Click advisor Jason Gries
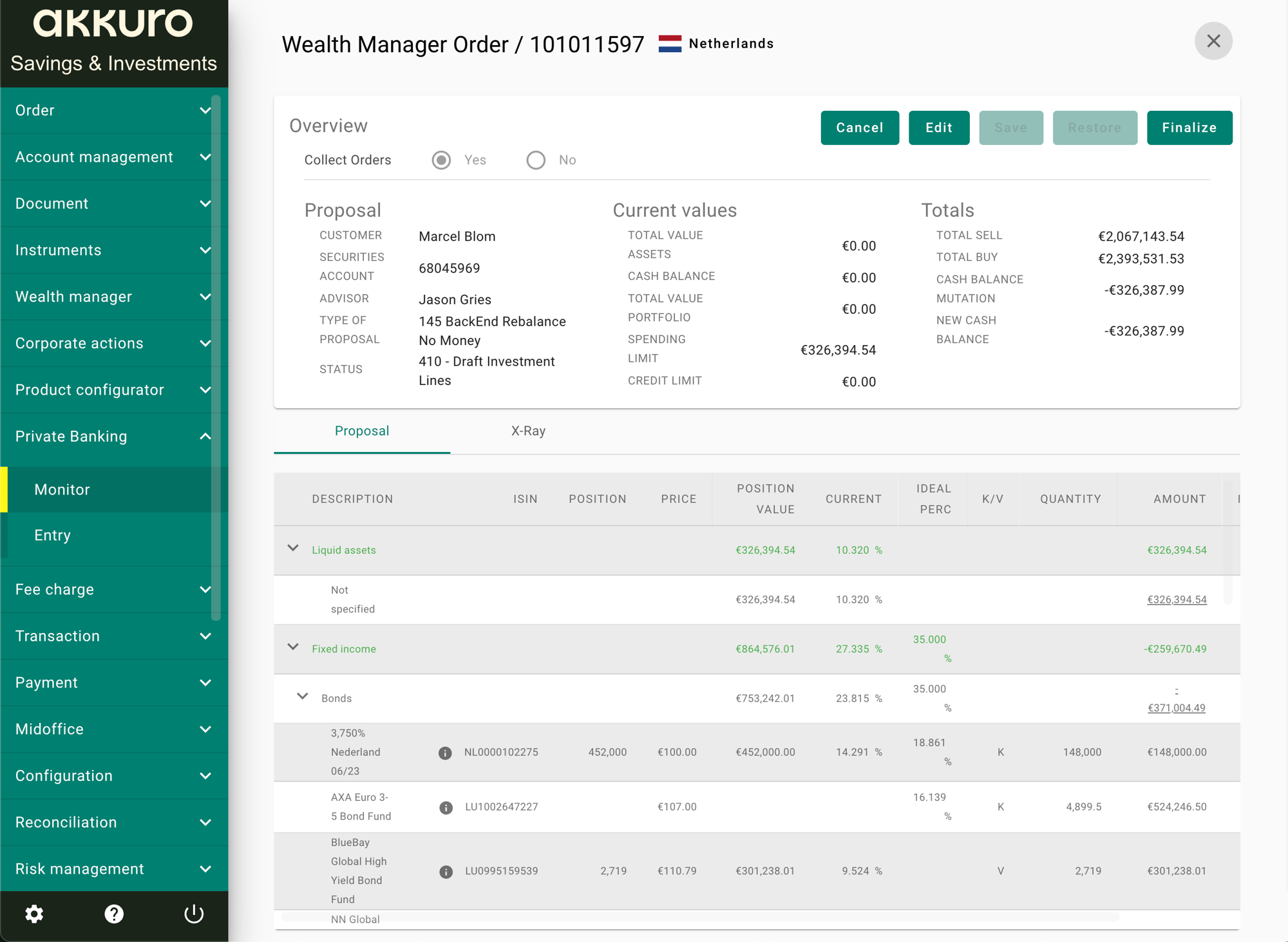 point(455,299)
